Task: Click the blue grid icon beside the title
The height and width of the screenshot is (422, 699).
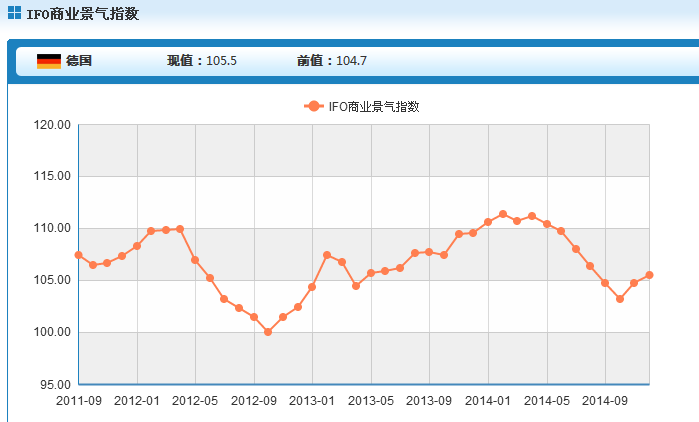Action: (x=13, y=13)
